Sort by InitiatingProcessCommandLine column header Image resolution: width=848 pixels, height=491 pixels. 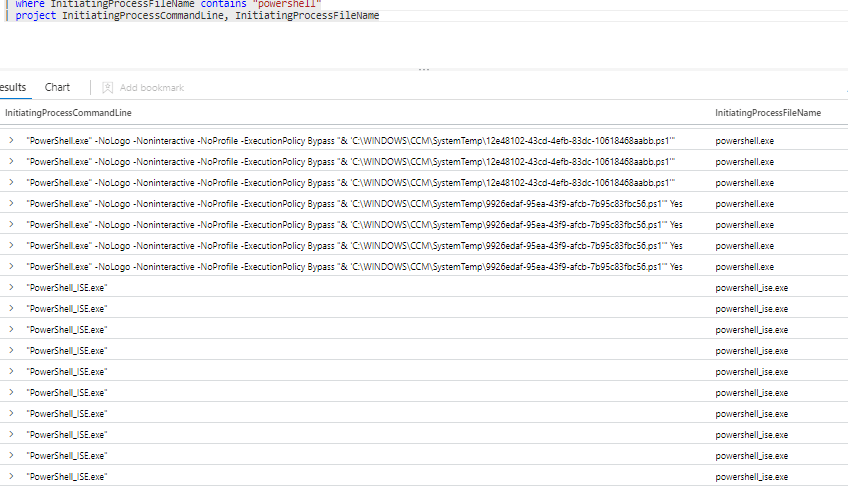[68, 112]
